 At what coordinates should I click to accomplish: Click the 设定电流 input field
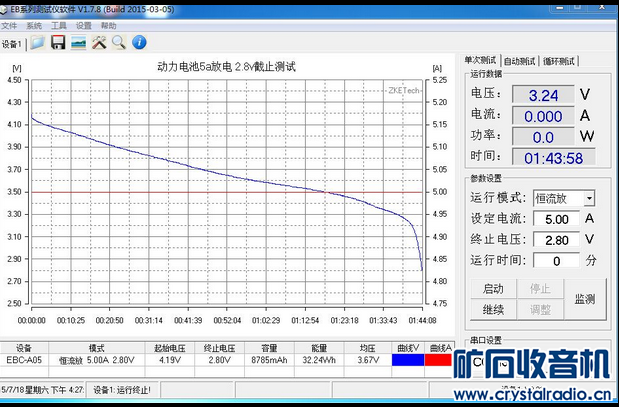pos(557,219)
